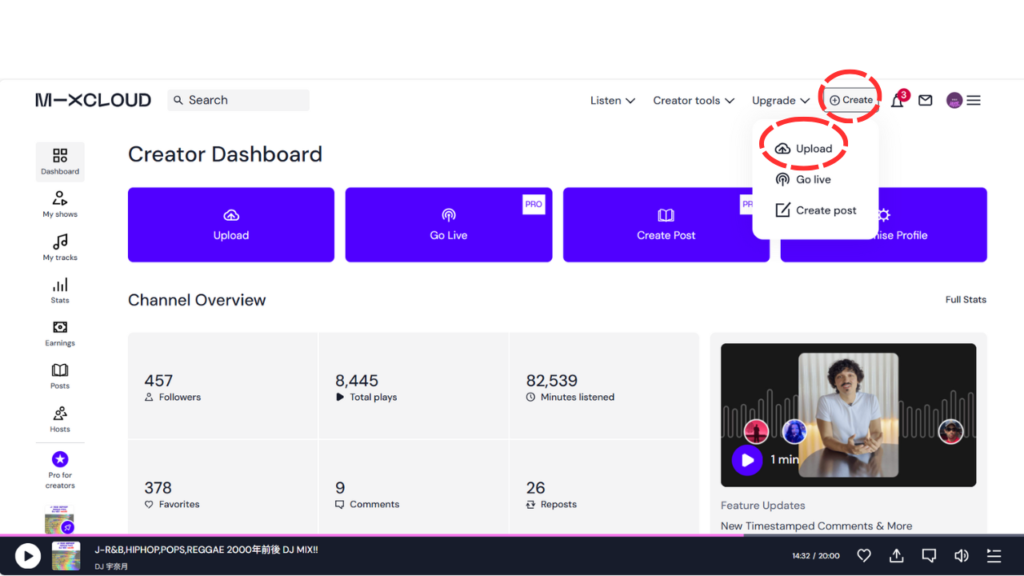Screen dimensions: 1024x576
Task: Open the notifications bell icon
Action: [897, 101]
